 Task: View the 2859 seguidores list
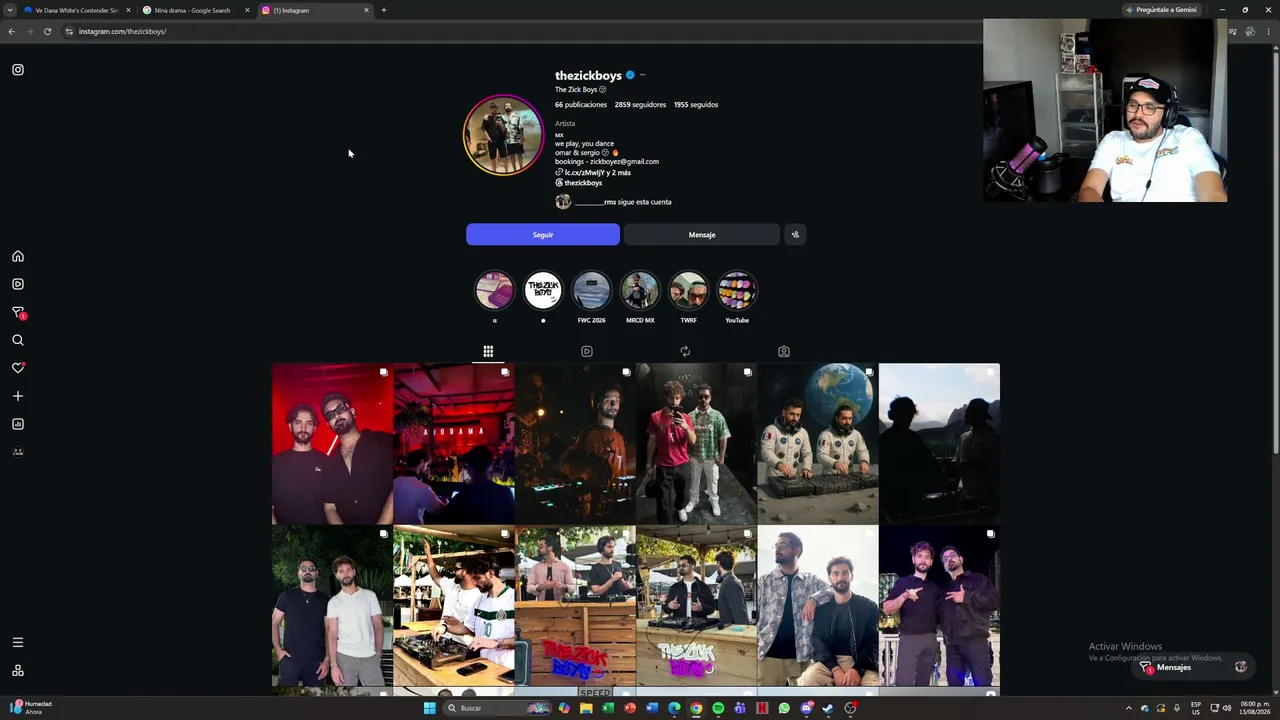[x=640, y=105]
